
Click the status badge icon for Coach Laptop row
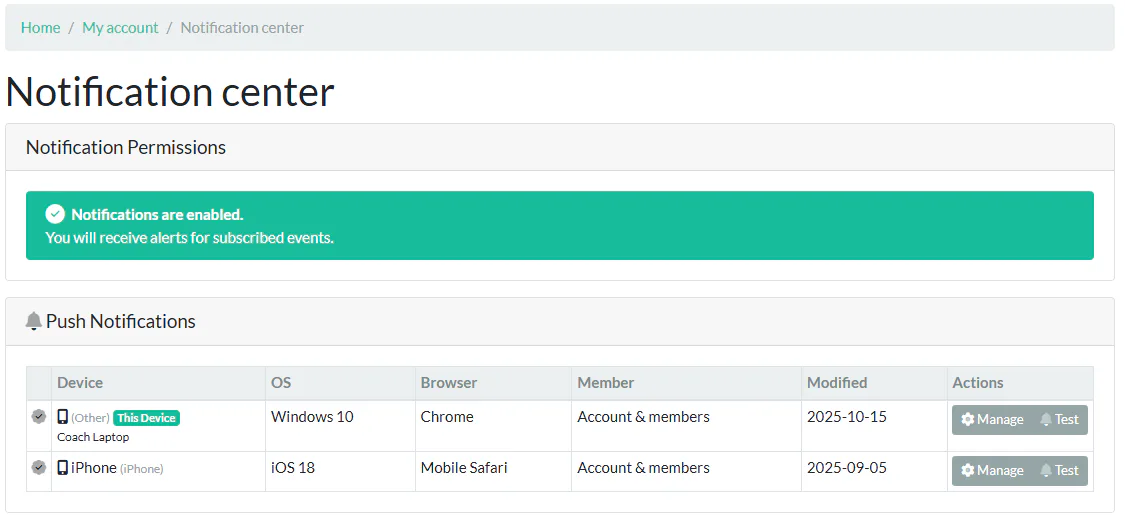(39, 416)
